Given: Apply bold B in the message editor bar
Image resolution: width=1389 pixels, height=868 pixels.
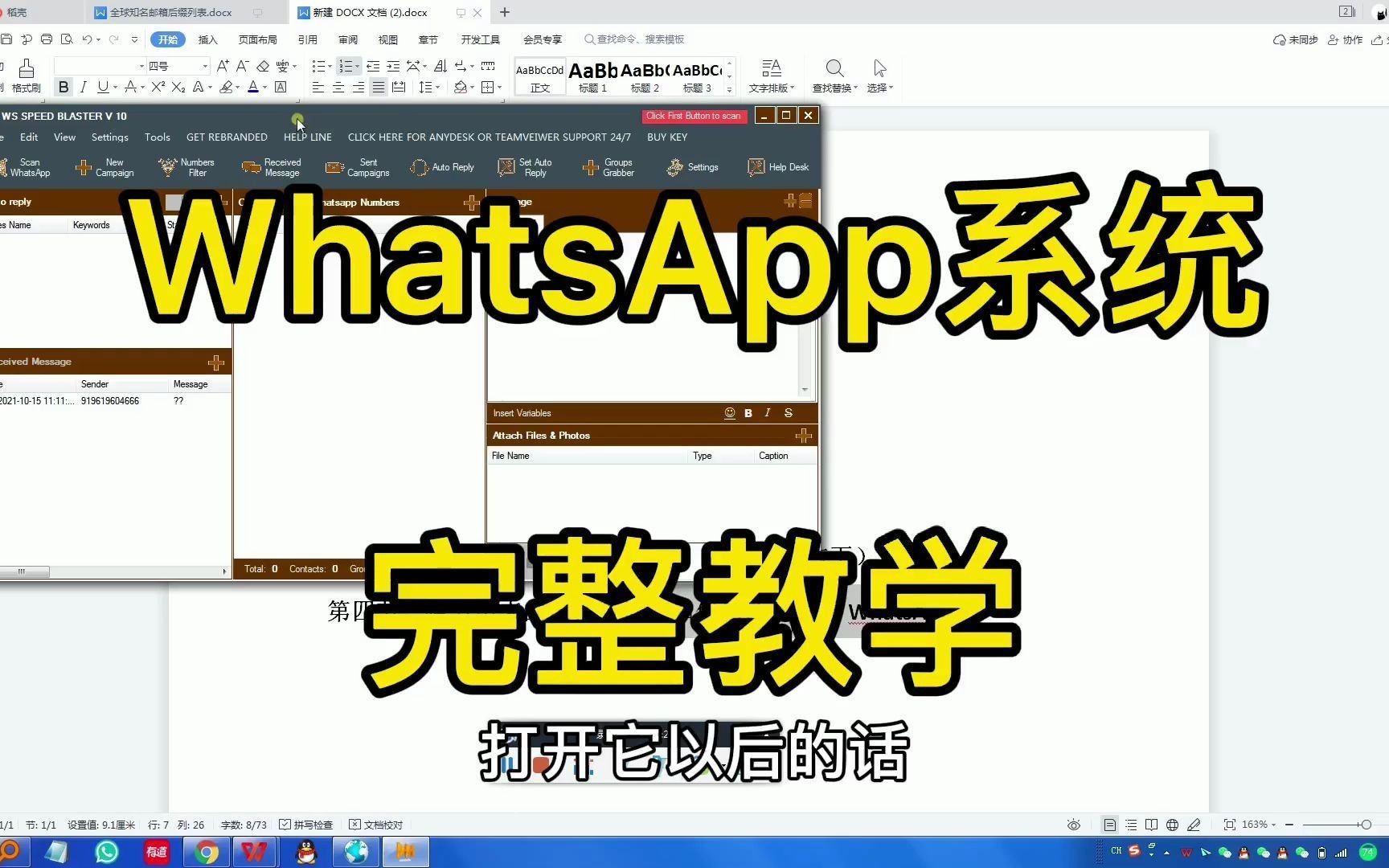Looking at the screenshot, I should tap(748, 413).
